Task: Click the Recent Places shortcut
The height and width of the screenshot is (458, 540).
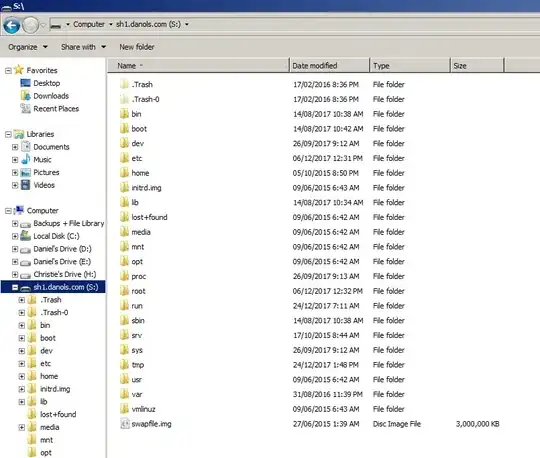Action: point(56,108)
